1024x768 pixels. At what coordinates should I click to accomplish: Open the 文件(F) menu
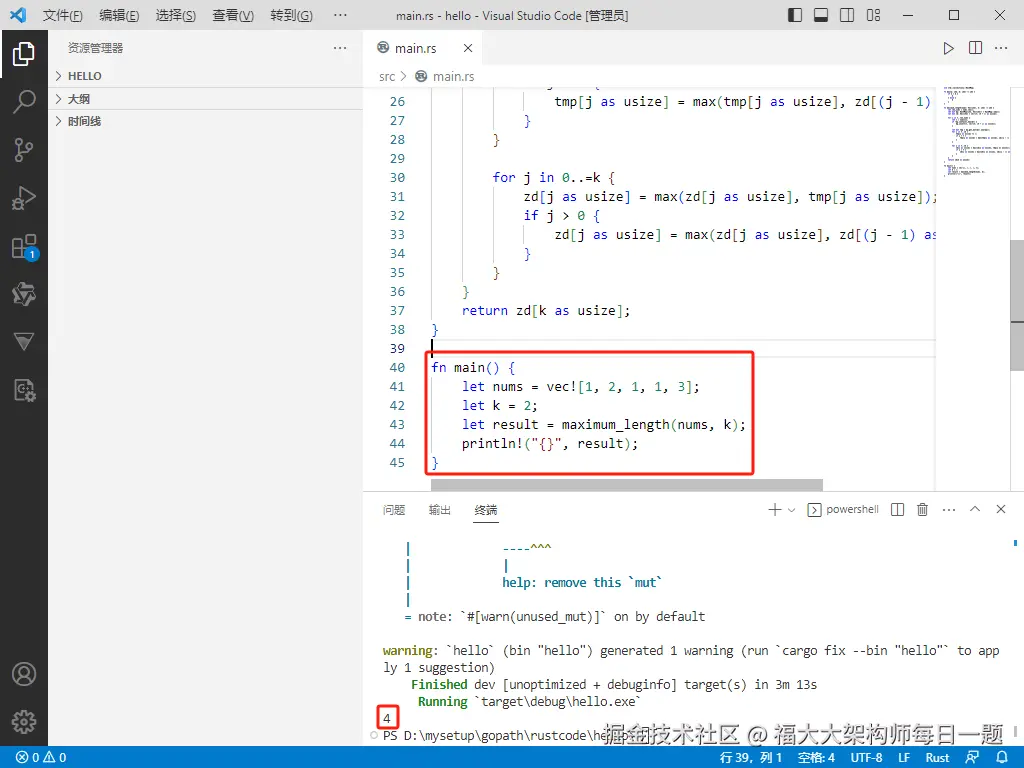[x=63, y=15]
